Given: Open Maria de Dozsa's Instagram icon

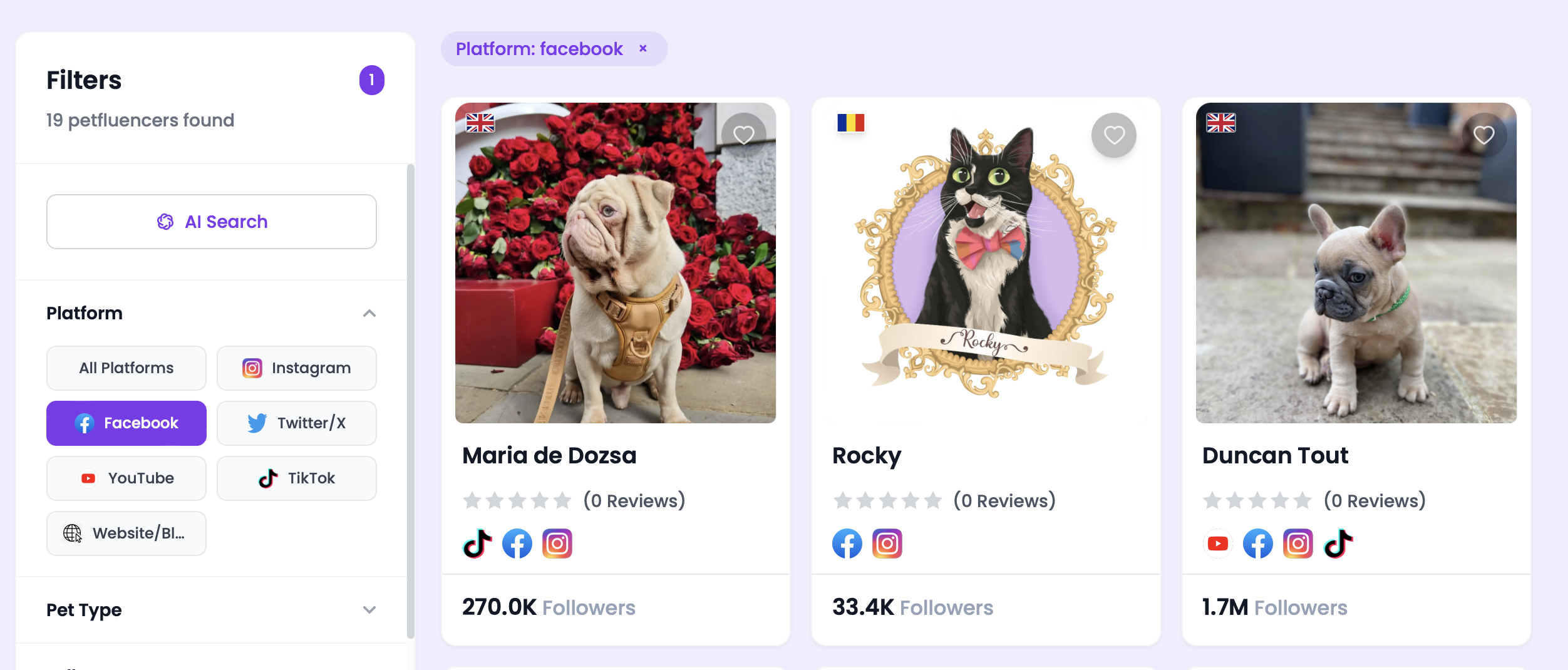Looking at the screenshot, I should coord(557,544).
